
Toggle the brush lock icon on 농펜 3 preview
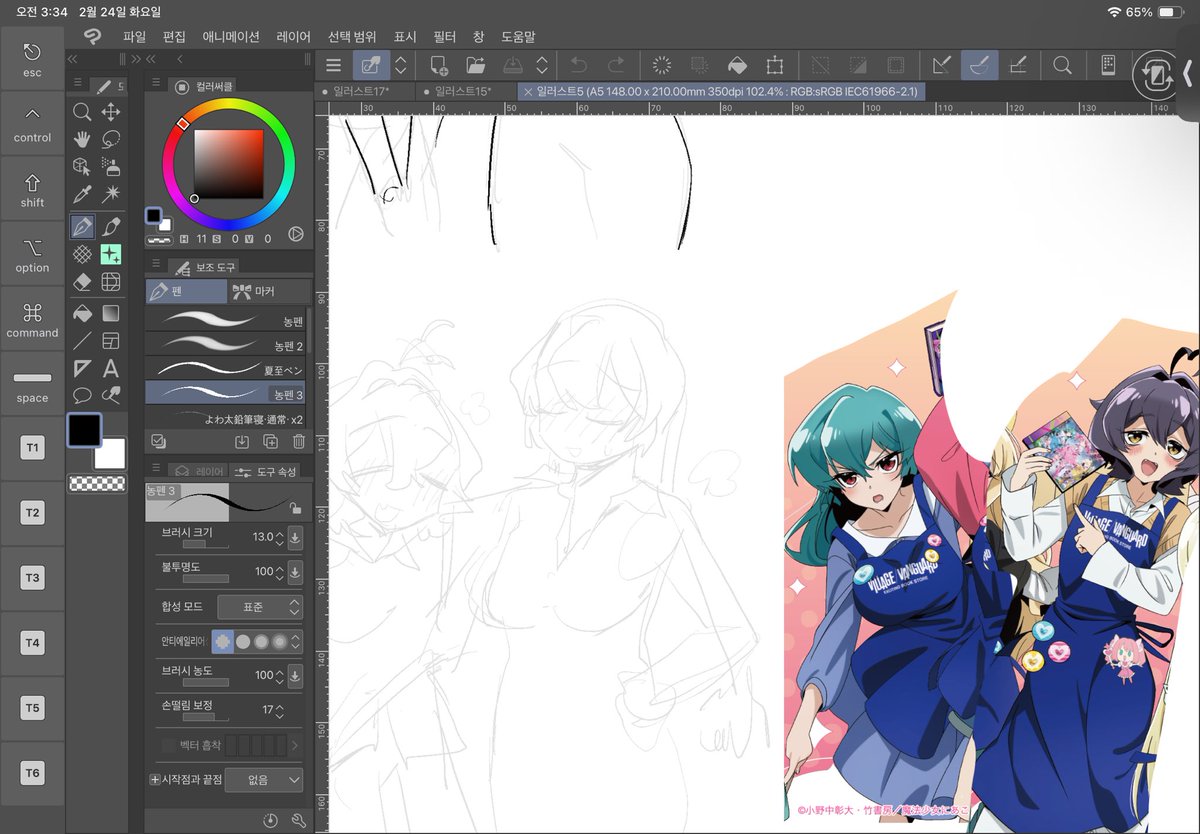coord(295,508)
